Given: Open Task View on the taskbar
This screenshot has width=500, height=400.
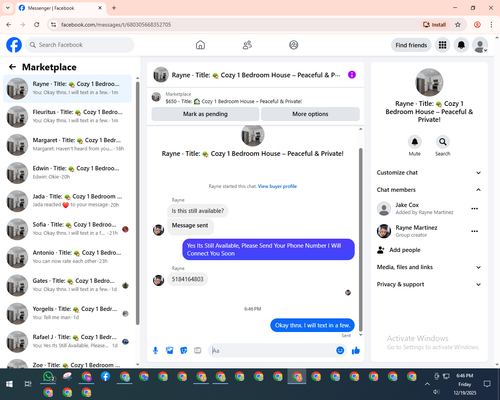Looking at the screenshot, I should [x=28, y=384].
